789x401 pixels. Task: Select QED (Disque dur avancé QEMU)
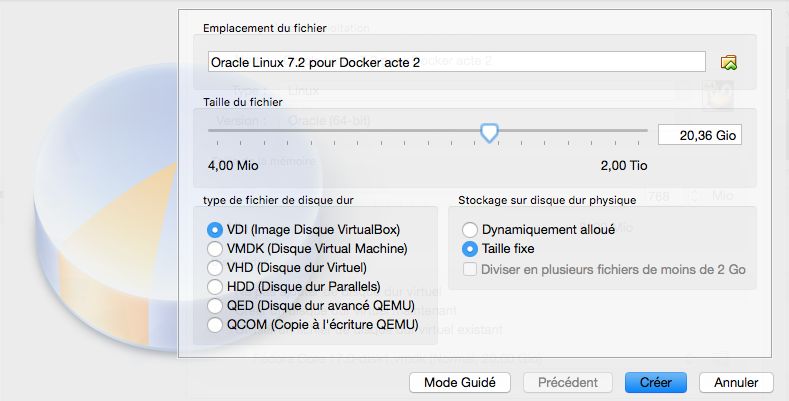215,306
